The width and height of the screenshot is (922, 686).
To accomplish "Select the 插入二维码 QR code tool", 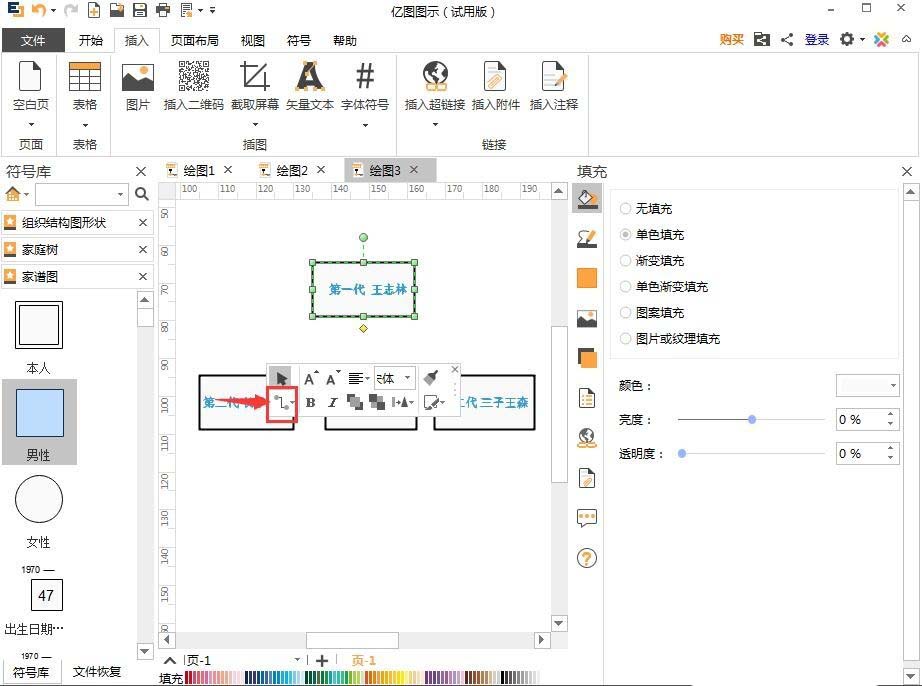I will (196, 90).
